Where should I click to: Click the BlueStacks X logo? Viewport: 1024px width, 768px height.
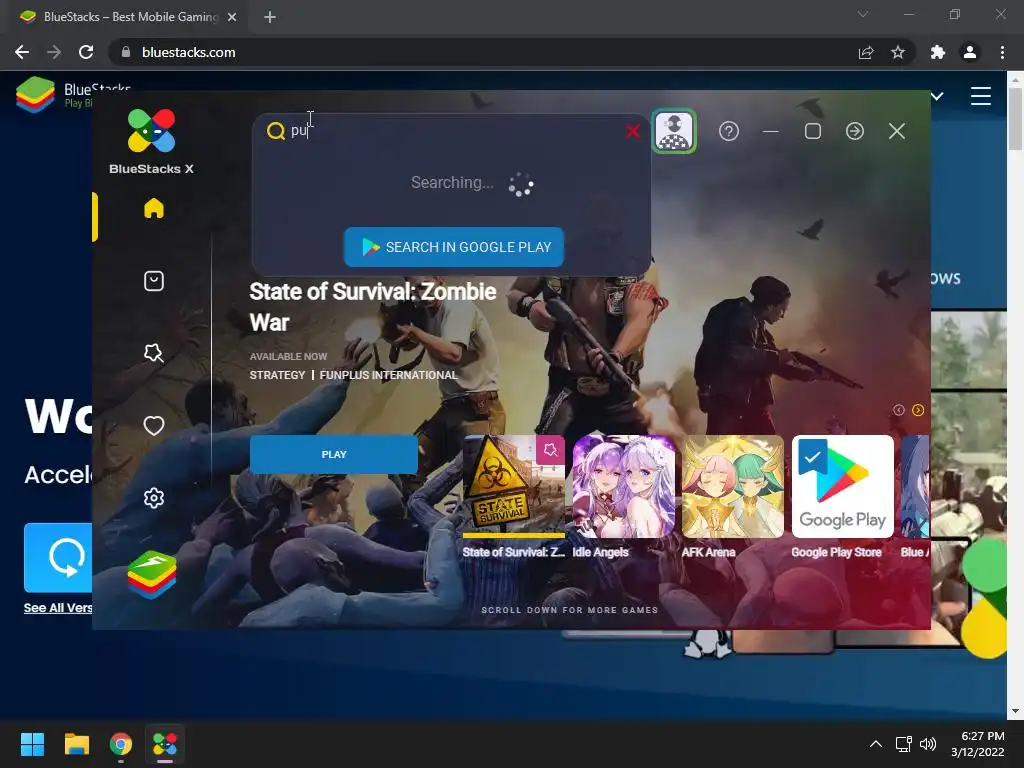click(152, 142)
